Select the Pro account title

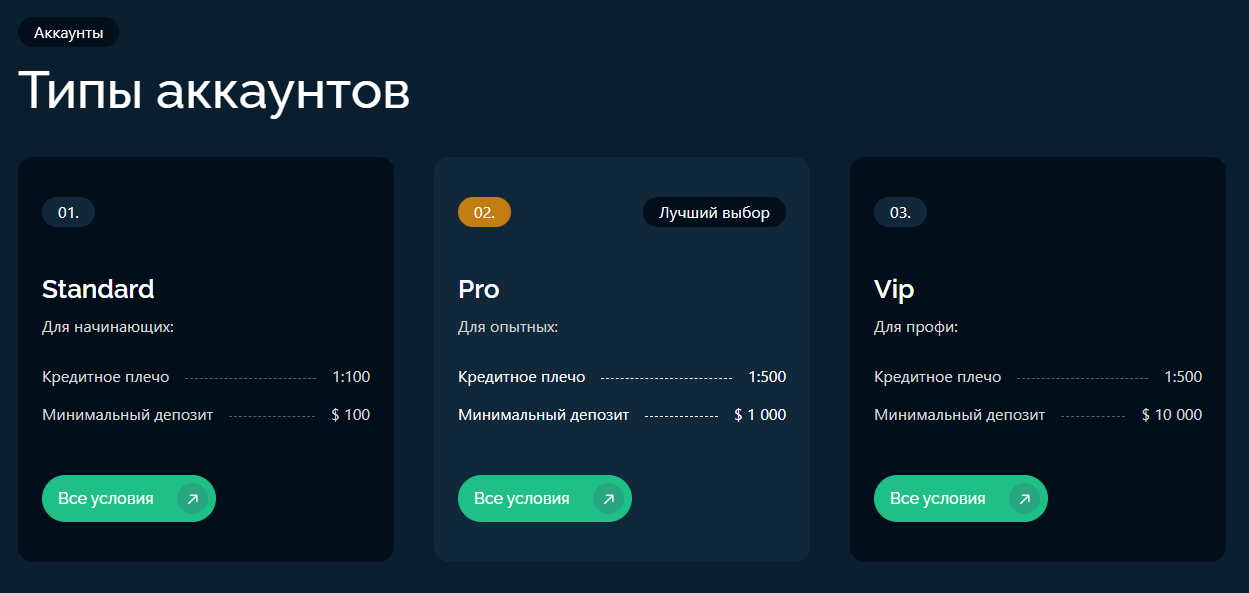(x=479, y=289)
